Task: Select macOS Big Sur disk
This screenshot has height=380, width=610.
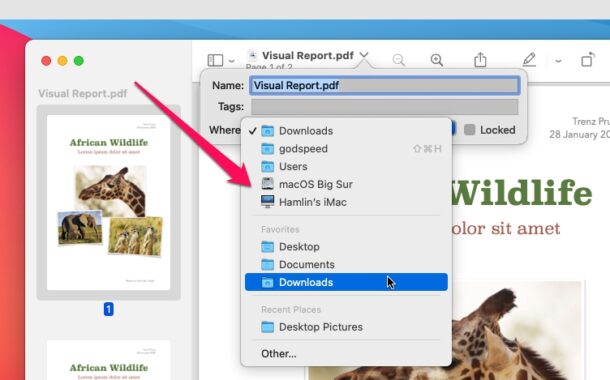Action: tap(346, 184)
